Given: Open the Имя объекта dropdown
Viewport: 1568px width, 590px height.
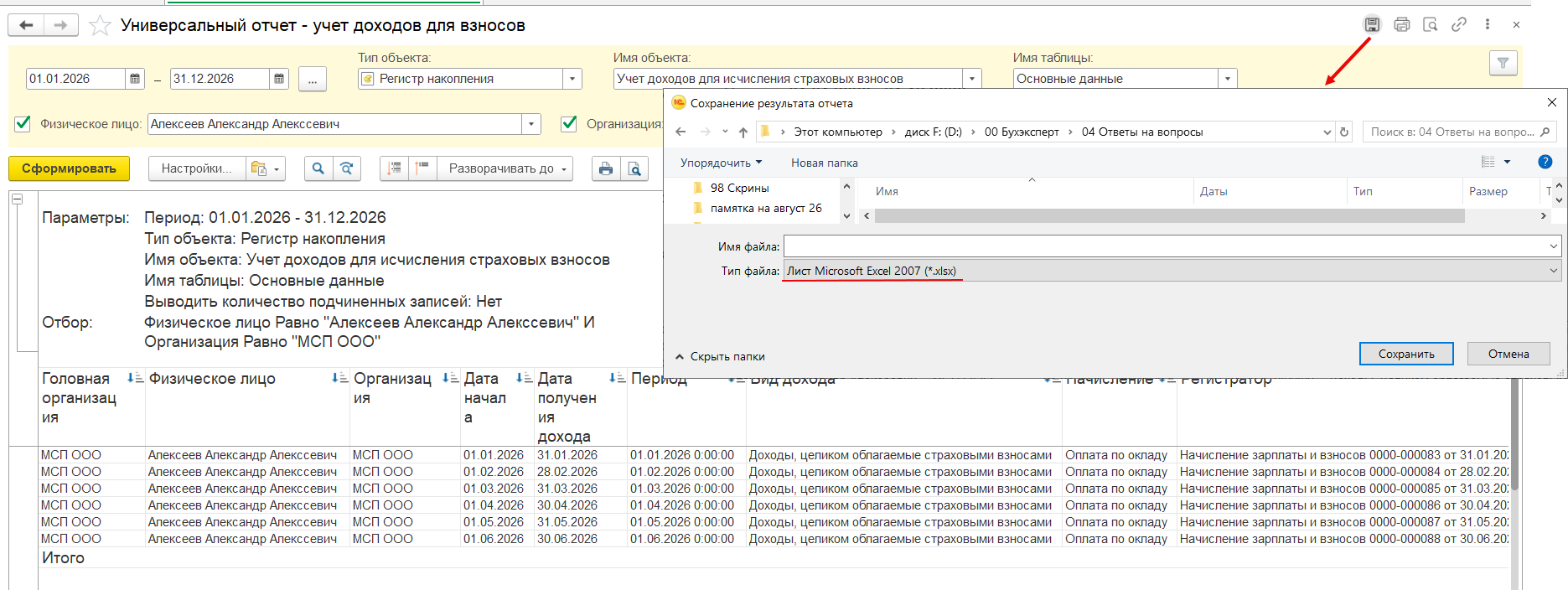Looking at the screenshot, I should pyautogui.click(x=972, y=79).
